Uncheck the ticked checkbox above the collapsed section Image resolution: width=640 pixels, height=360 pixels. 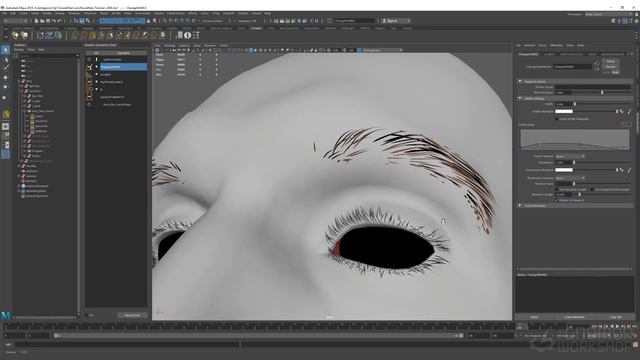point(557,200)
